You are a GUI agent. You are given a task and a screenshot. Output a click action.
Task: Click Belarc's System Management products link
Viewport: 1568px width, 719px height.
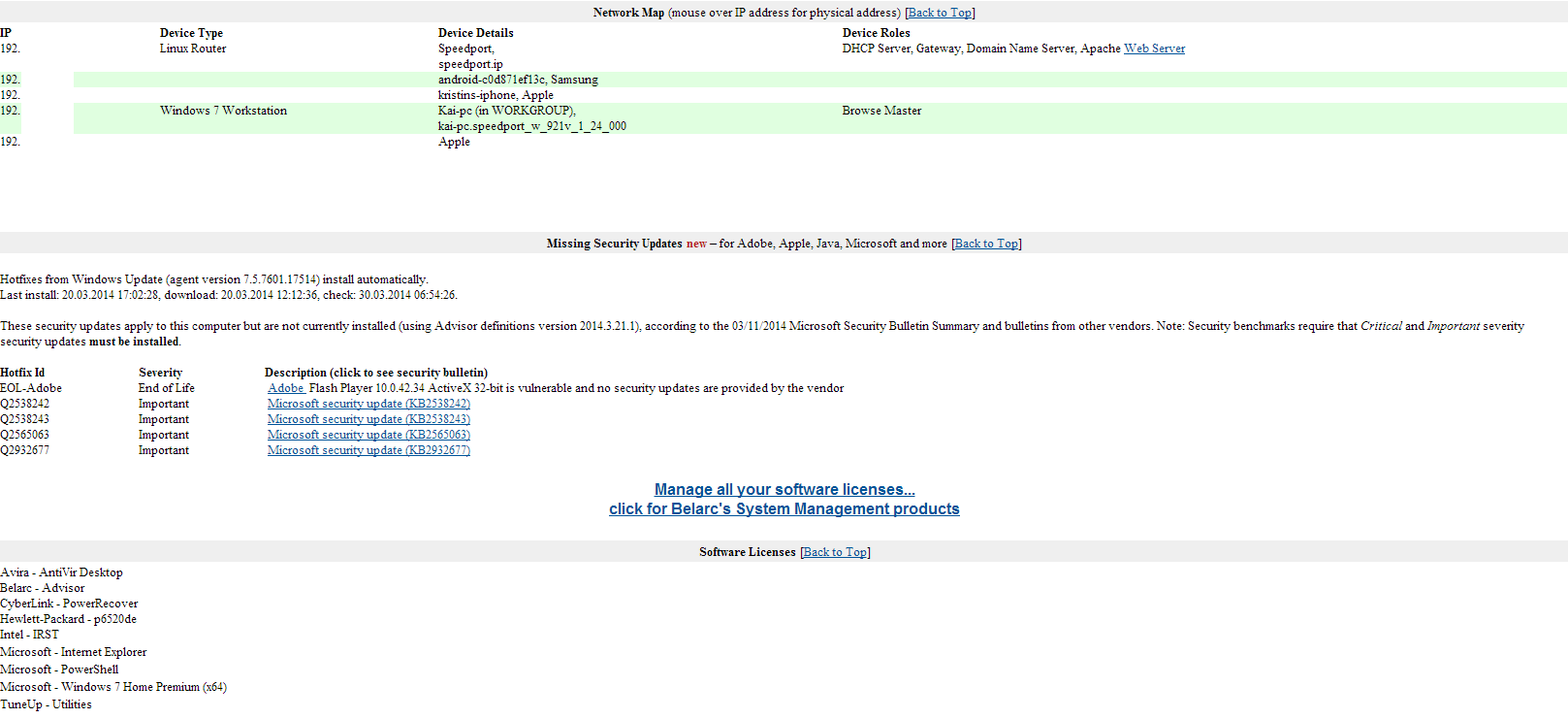(x=784, y=509)
